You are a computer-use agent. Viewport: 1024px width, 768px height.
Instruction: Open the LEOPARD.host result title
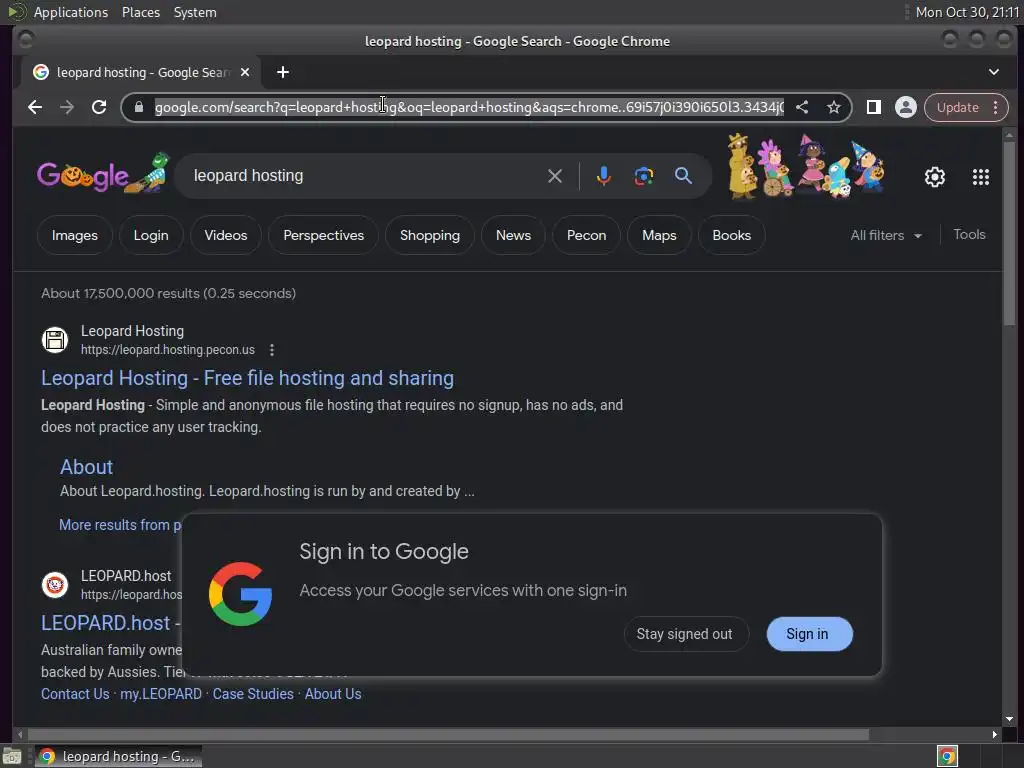click(110, 623)
